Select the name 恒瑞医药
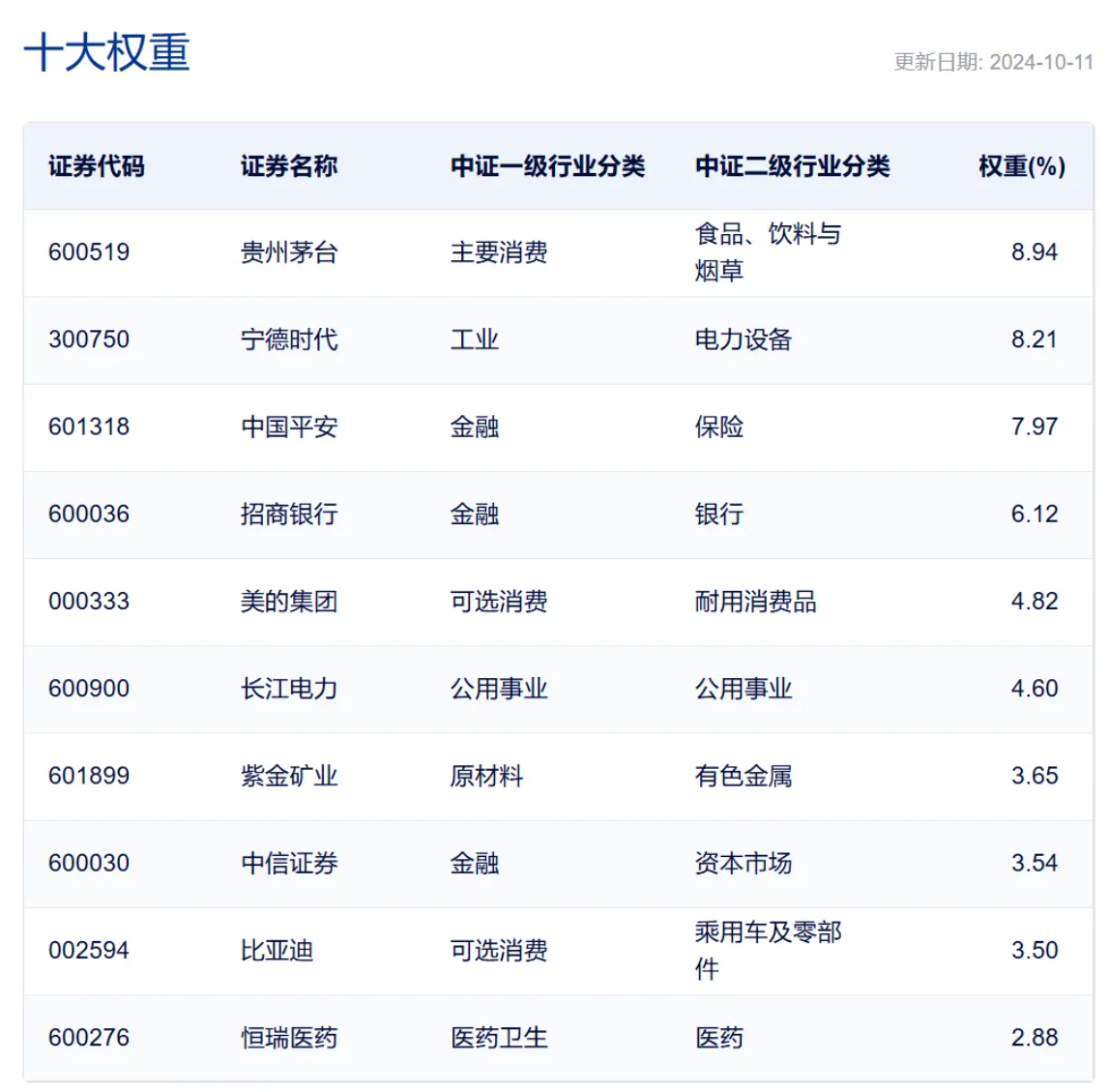 click(x=289, y=1038)
